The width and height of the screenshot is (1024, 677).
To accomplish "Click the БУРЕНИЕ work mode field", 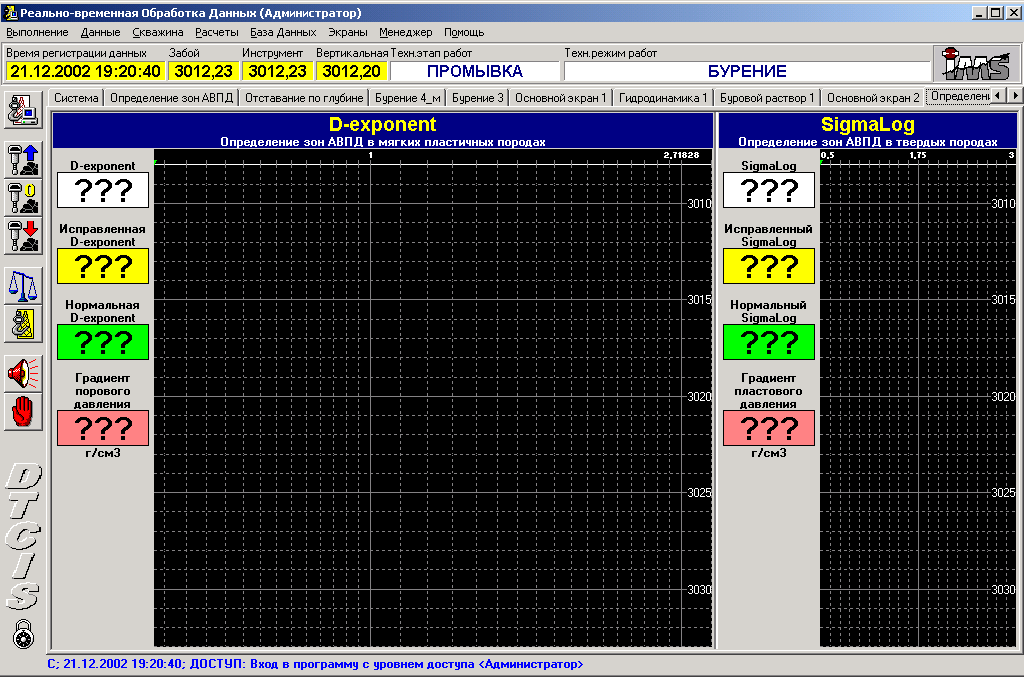I will point(747,71).
